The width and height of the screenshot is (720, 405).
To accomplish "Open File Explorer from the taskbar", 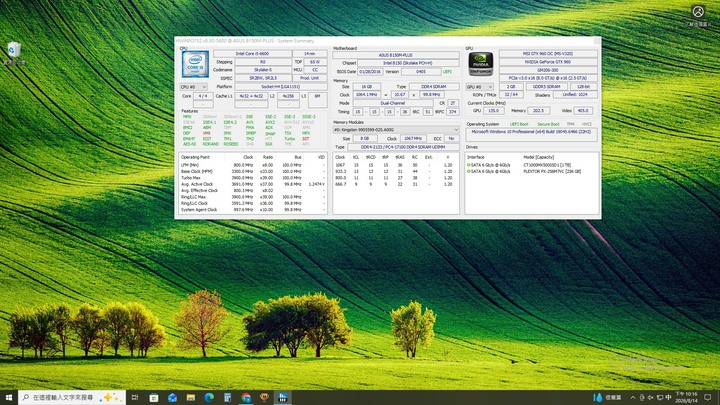I will tap(191, 397).
